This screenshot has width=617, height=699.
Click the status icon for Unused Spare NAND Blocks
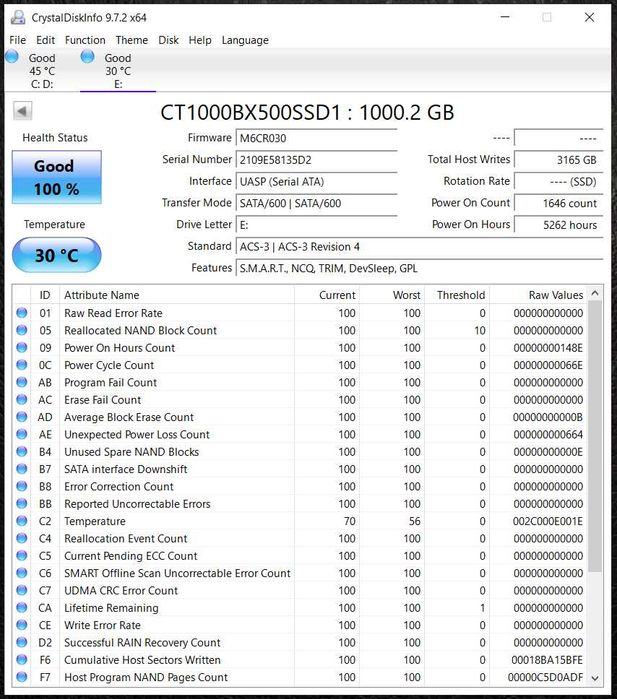pyautogui.click(x=21, y=451)
